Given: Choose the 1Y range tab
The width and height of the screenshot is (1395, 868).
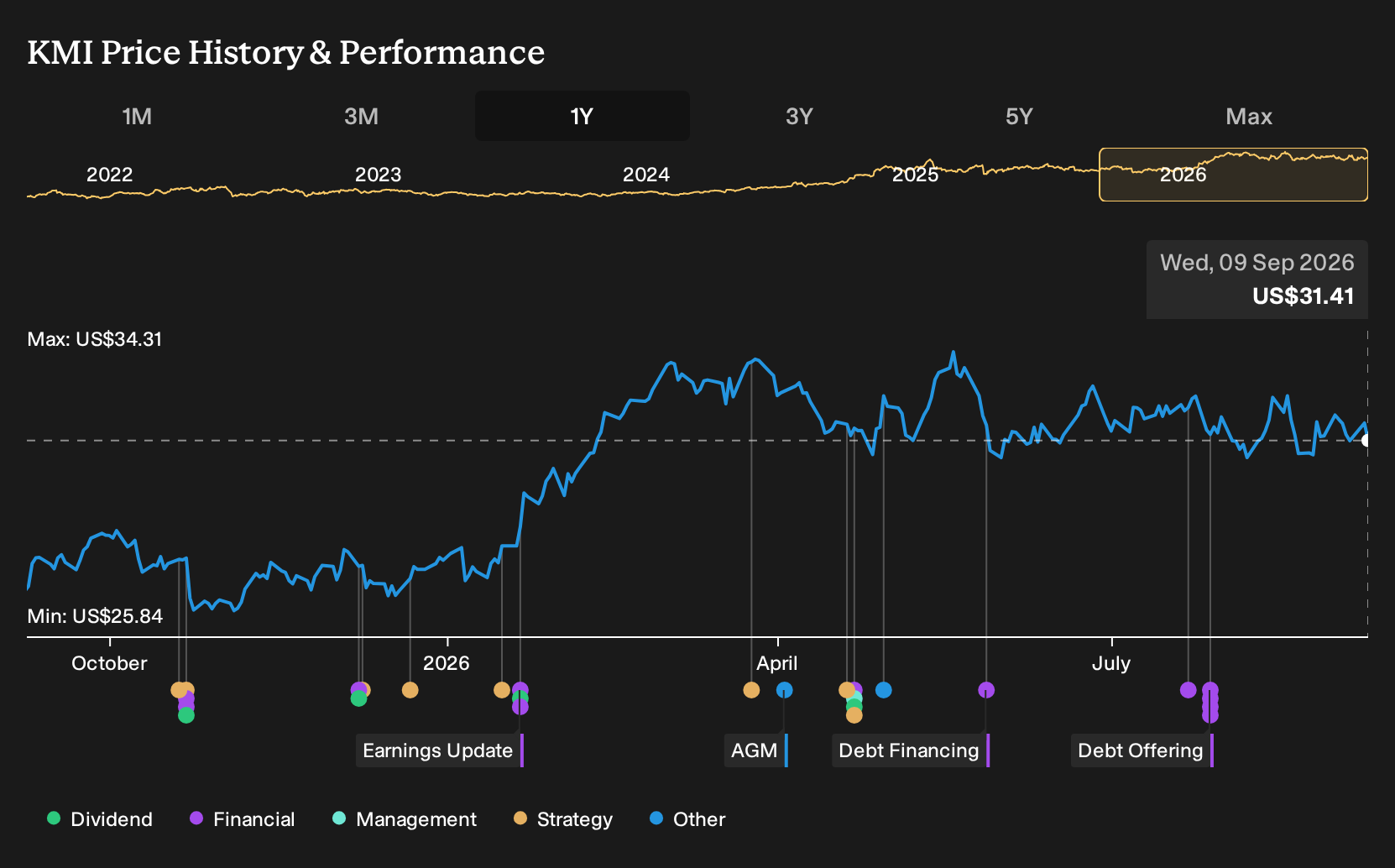Looking at the screenshot, I should click(x=582, y=116).
